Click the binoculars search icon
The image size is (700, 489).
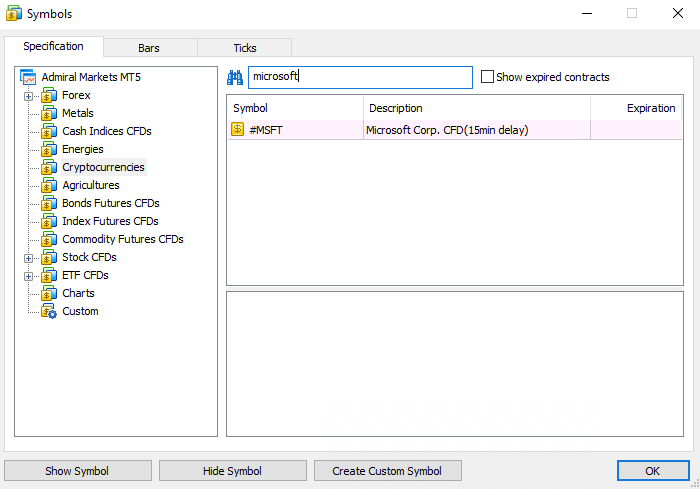click(x=235, y=78)
